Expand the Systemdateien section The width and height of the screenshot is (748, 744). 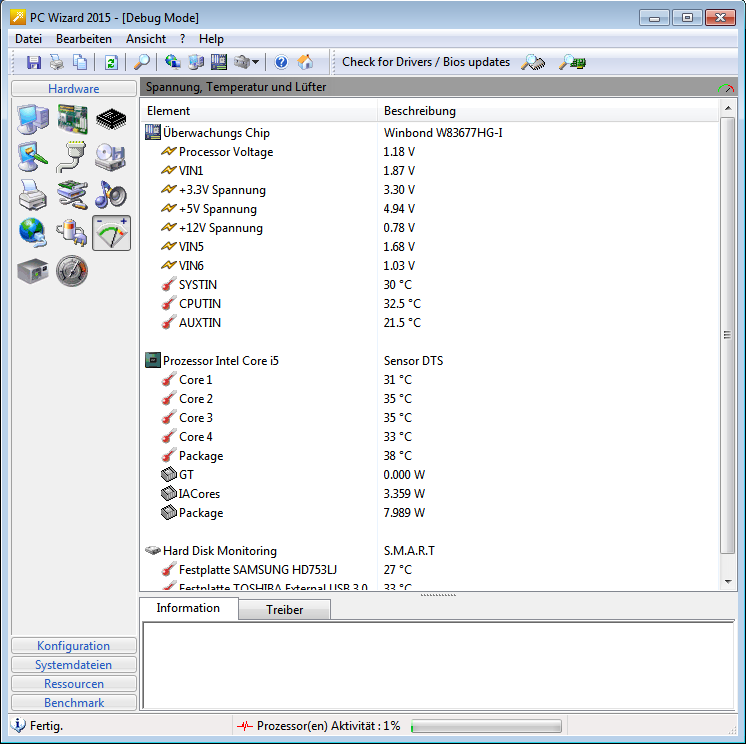[x=73, y=665]
